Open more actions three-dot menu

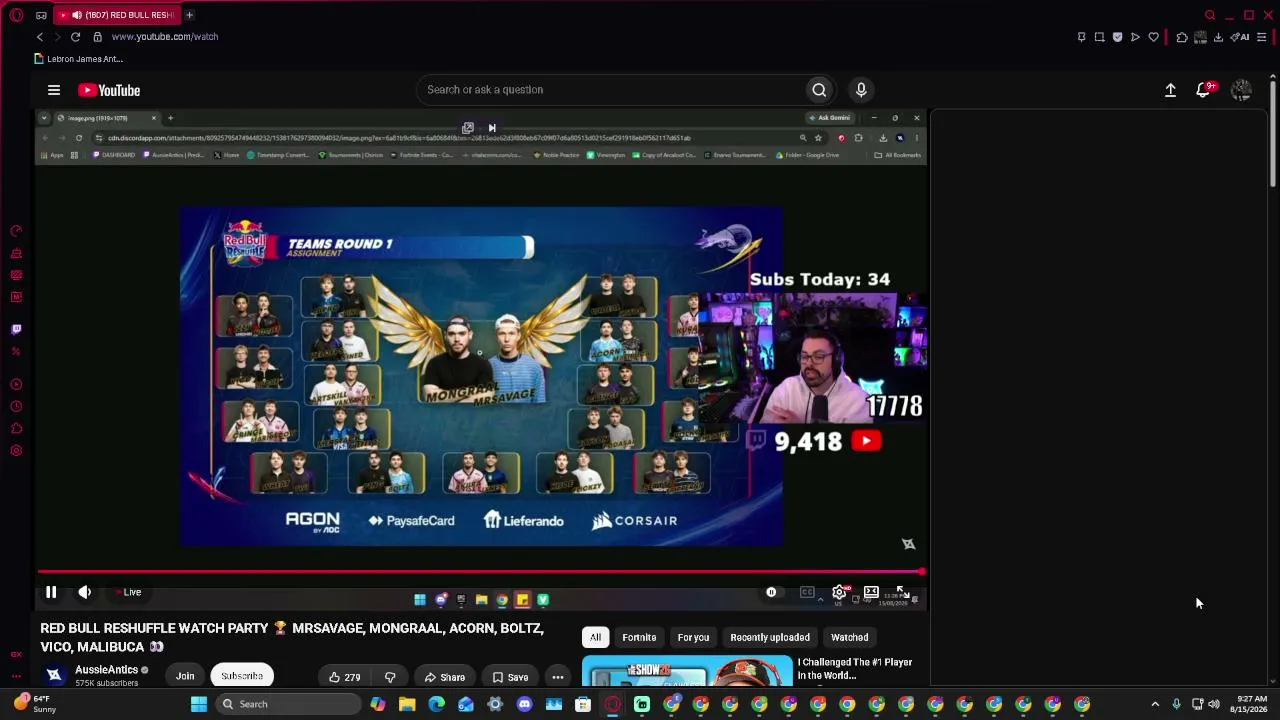click(558, 677)
